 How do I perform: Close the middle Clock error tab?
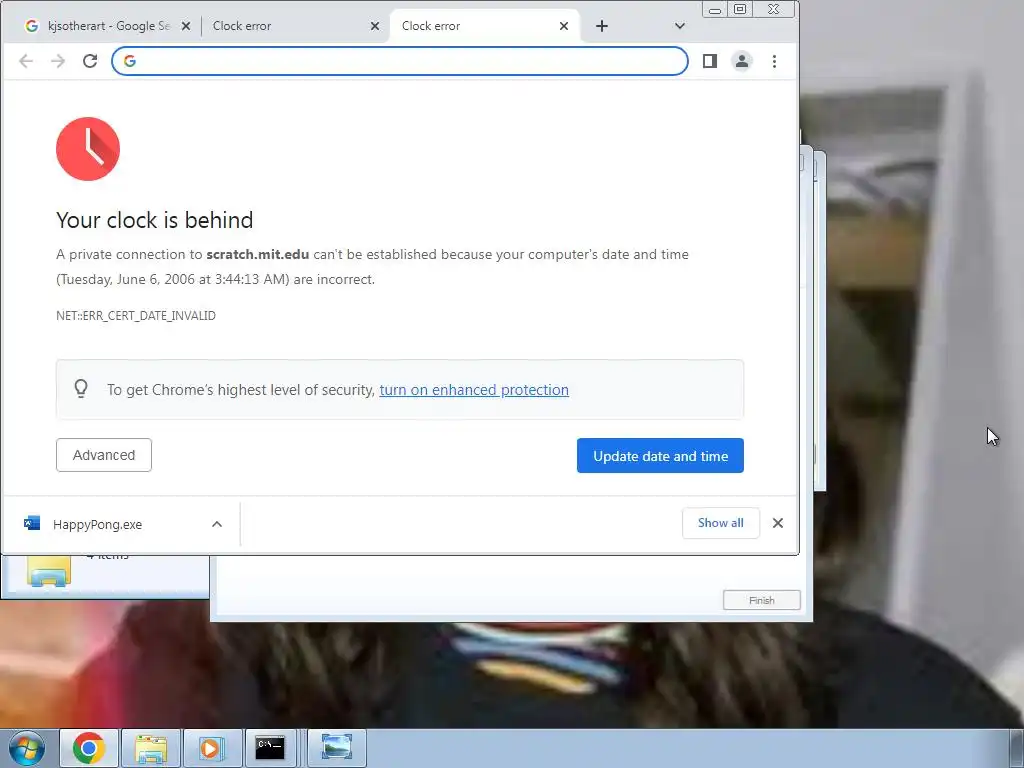click(375, 26)
